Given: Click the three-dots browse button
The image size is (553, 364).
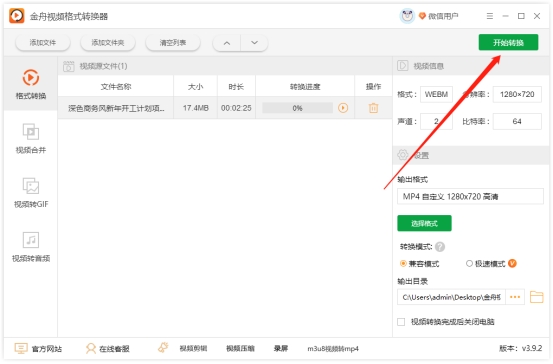Looking at the screenshot, I should click(x=515, y=297).
